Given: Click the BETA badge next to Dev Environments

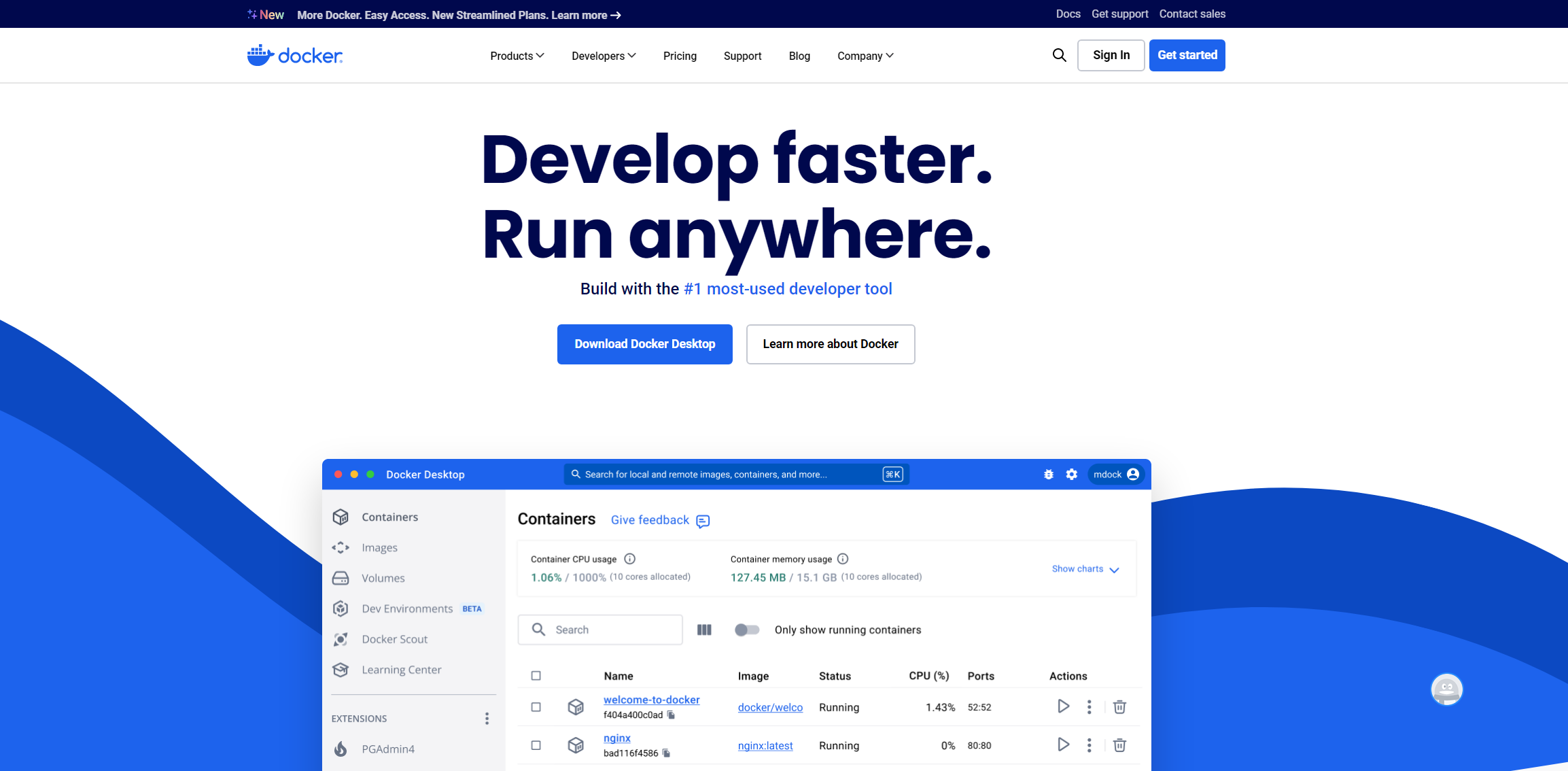Looking at the screenshot, I should pyautogui.click(x=472, y=609).
